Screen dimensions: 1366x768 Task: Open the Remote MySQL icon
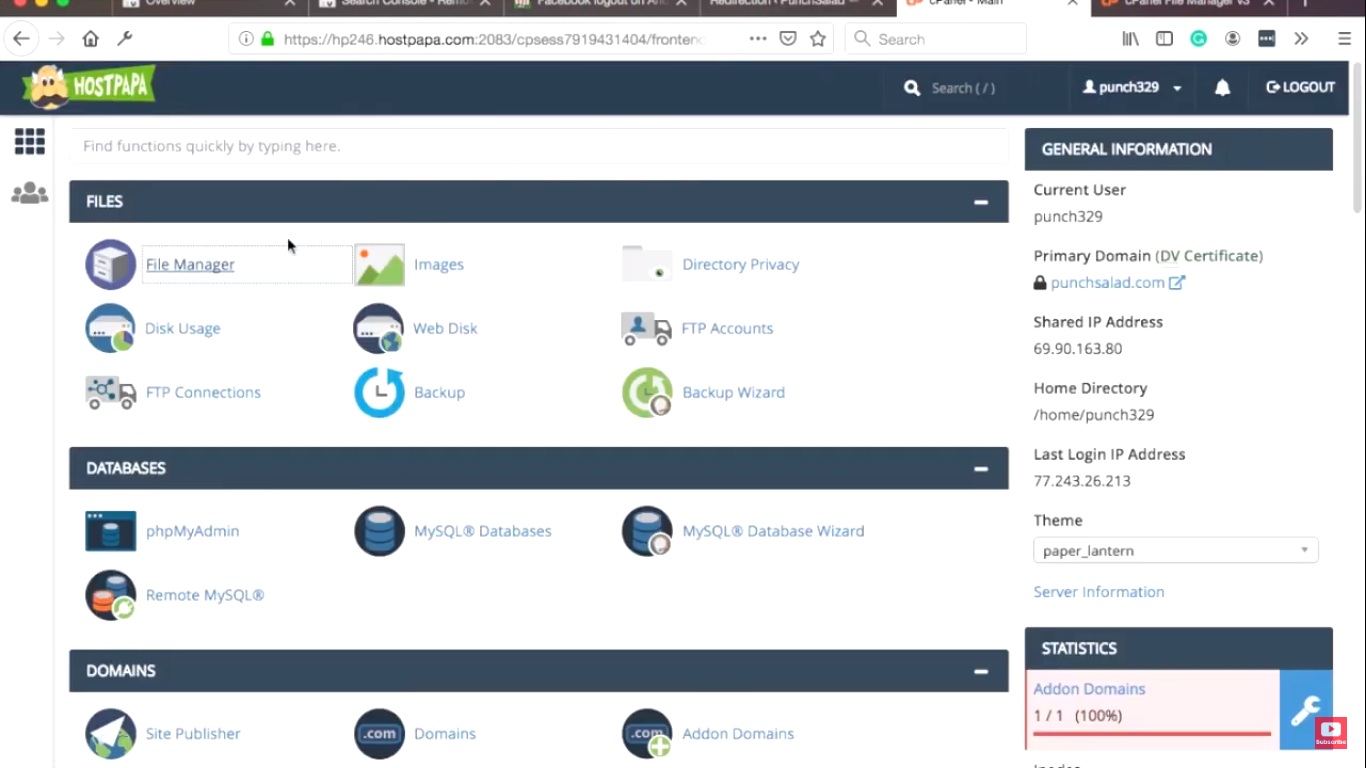(110, 595)
